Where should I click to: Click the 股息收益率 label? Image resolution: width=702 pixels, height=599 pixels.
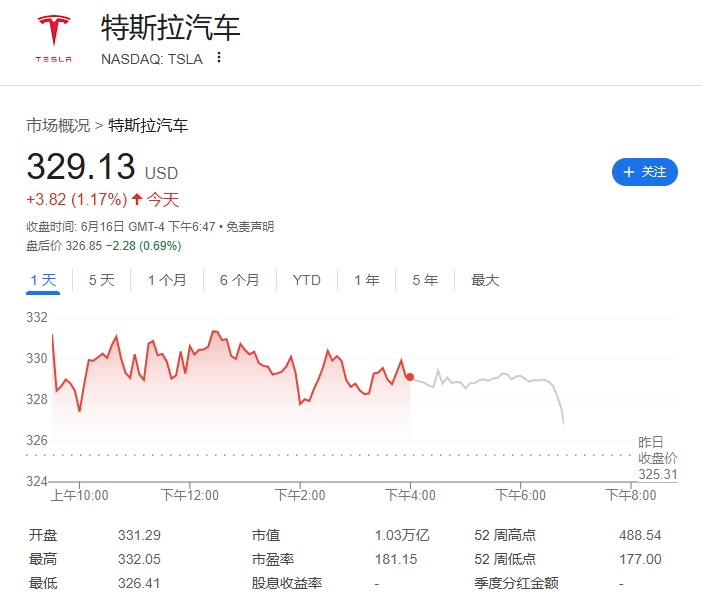pyautogui.click(x=287, y=583)
